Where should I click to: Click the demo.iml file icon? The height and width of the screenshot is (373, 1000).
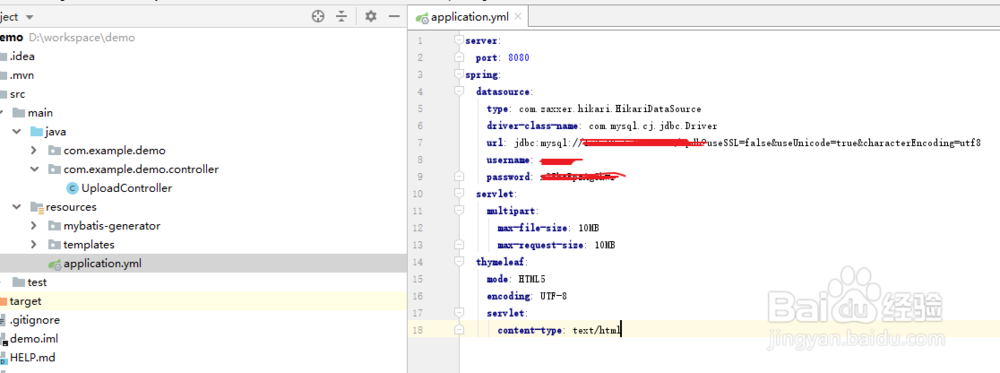3,339
